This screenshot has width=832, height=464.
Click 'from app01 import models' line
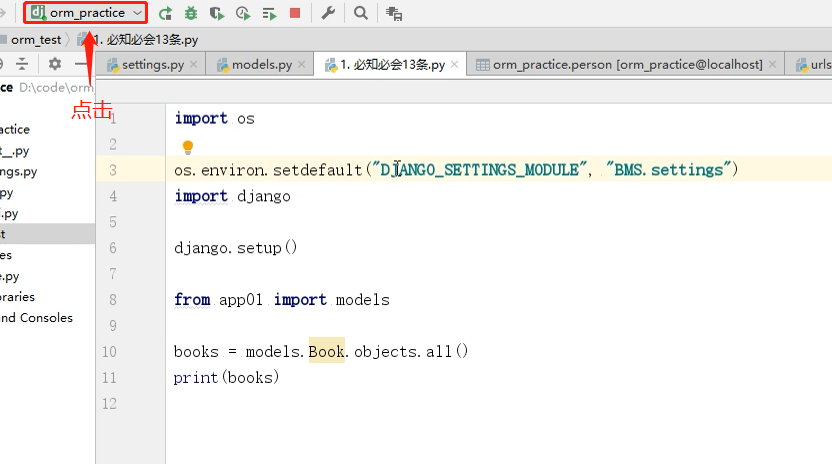click(x=282, y=300)
